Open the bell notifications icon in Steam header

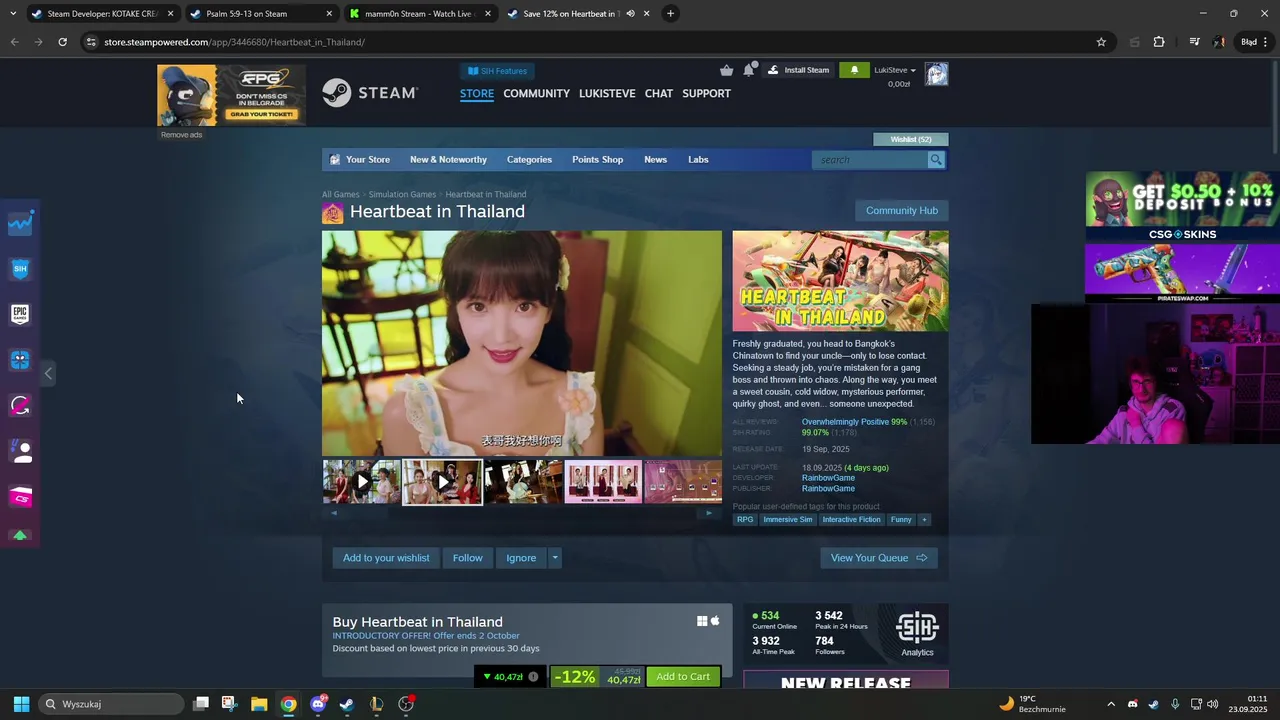click(x=748, y=70)
